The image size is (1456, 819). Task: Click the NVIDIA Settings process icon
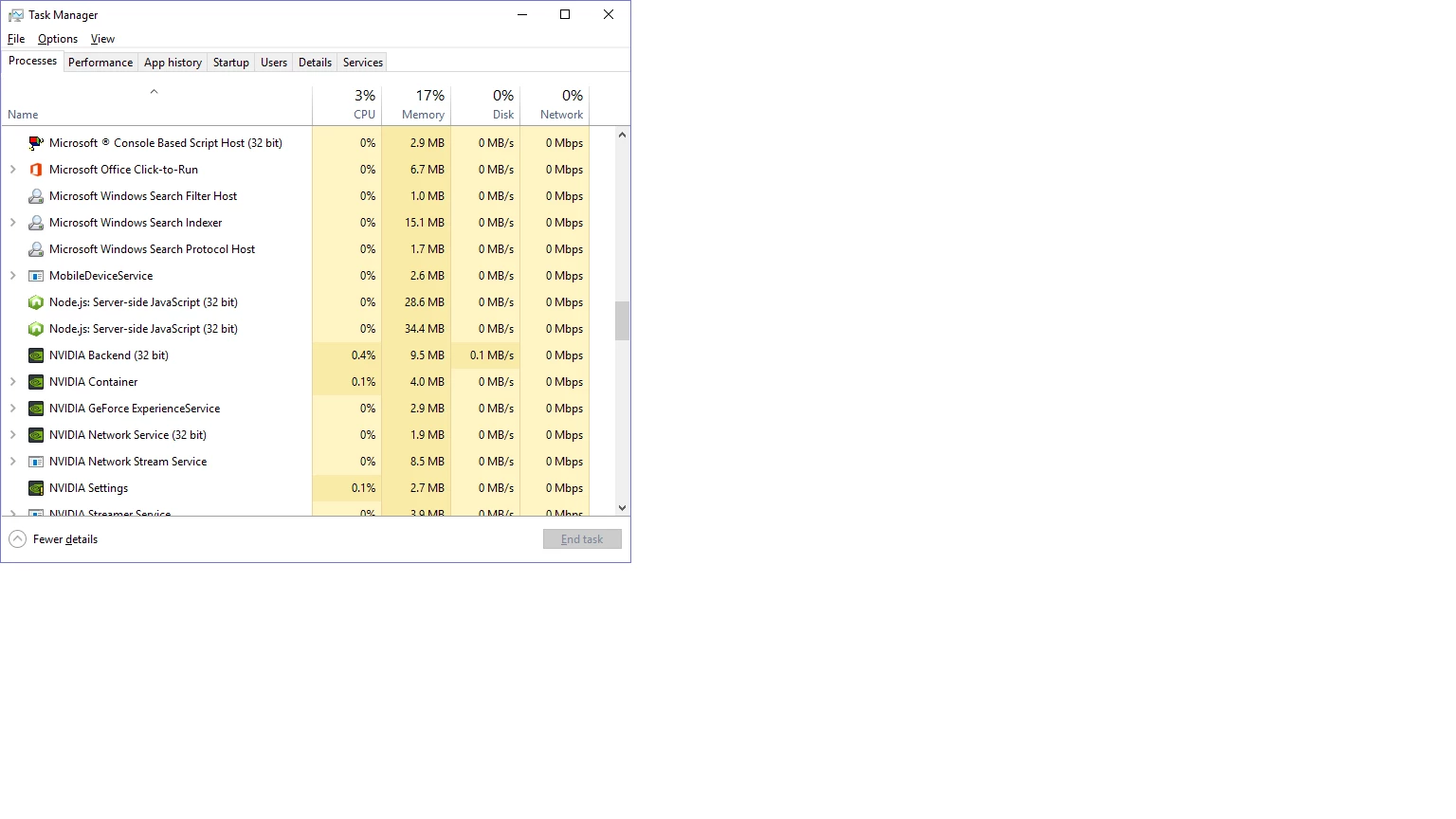pos(36,488)
